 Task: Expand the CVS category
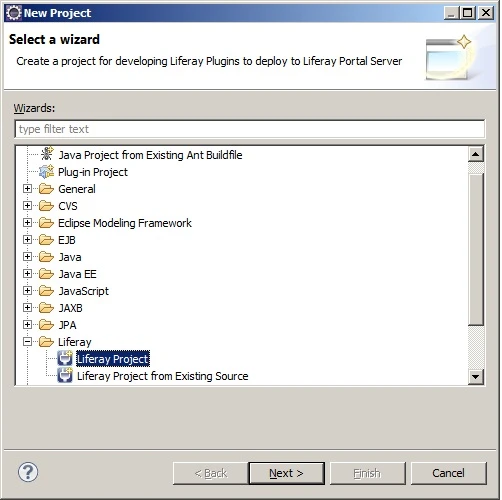point(27,206)
